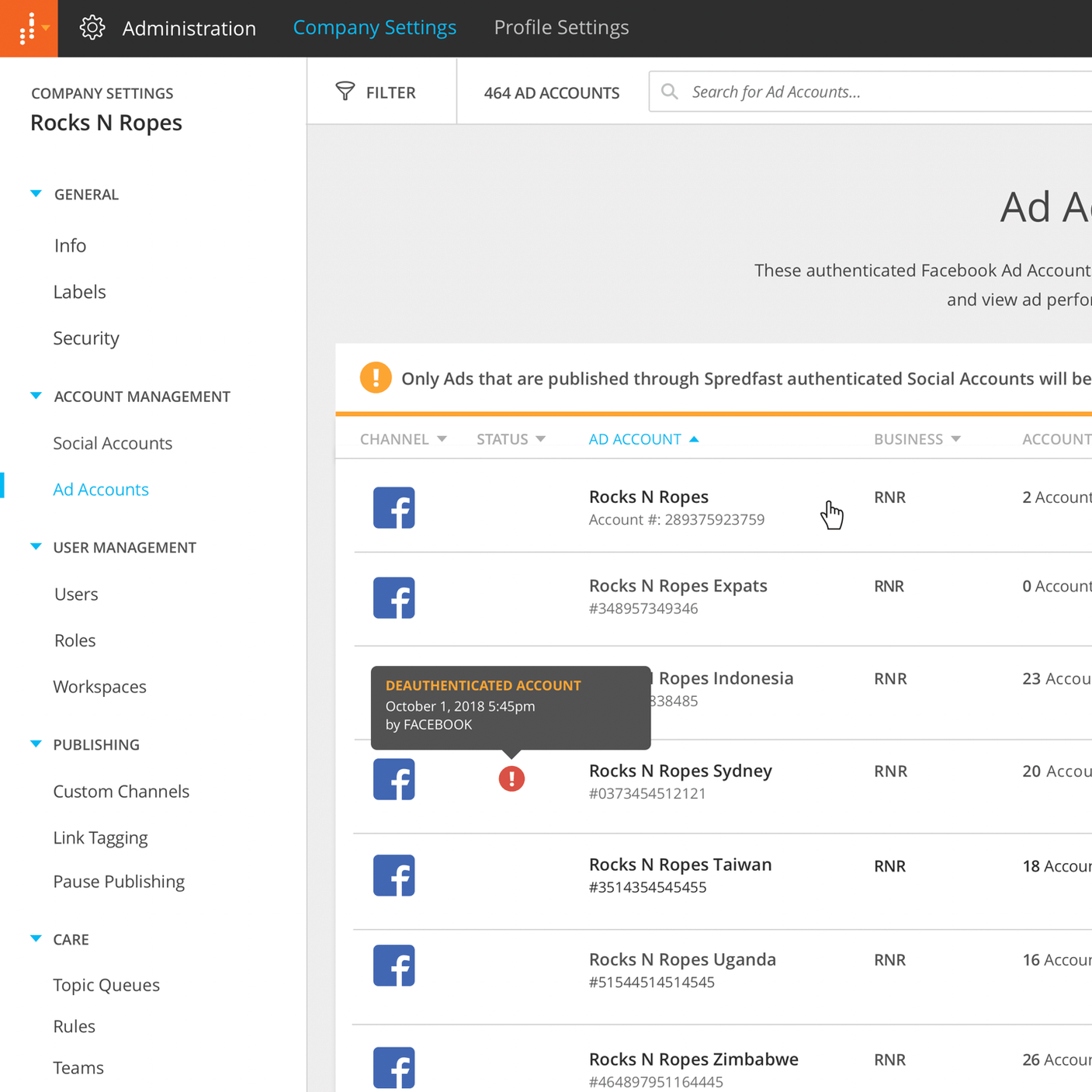Image resolution: width=1092 pixels, height=1092 pixels.
Task: Open the Teams page
Action: coord(78,1068)
